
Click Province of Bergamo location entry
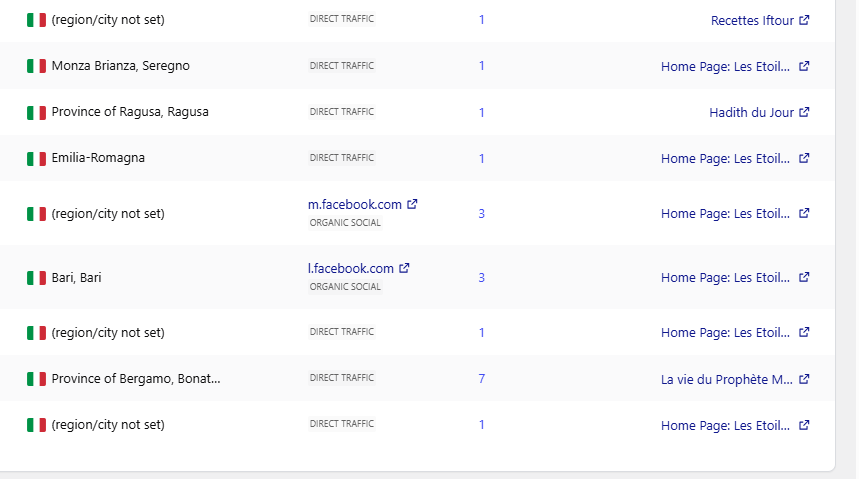coord(136,379)
